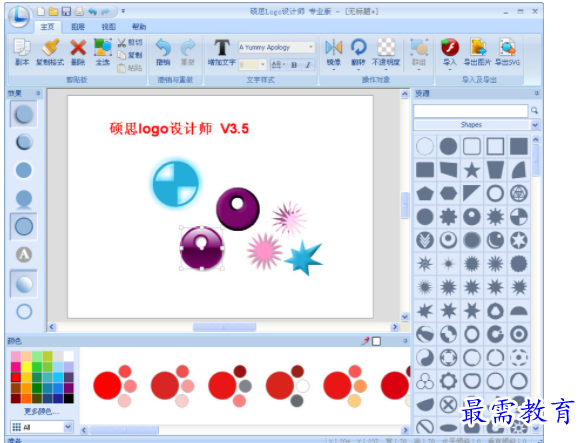The height and width of the screenshot is (443, 583).
Task: Toggle italic I text formatting
Action: point(308,65)
